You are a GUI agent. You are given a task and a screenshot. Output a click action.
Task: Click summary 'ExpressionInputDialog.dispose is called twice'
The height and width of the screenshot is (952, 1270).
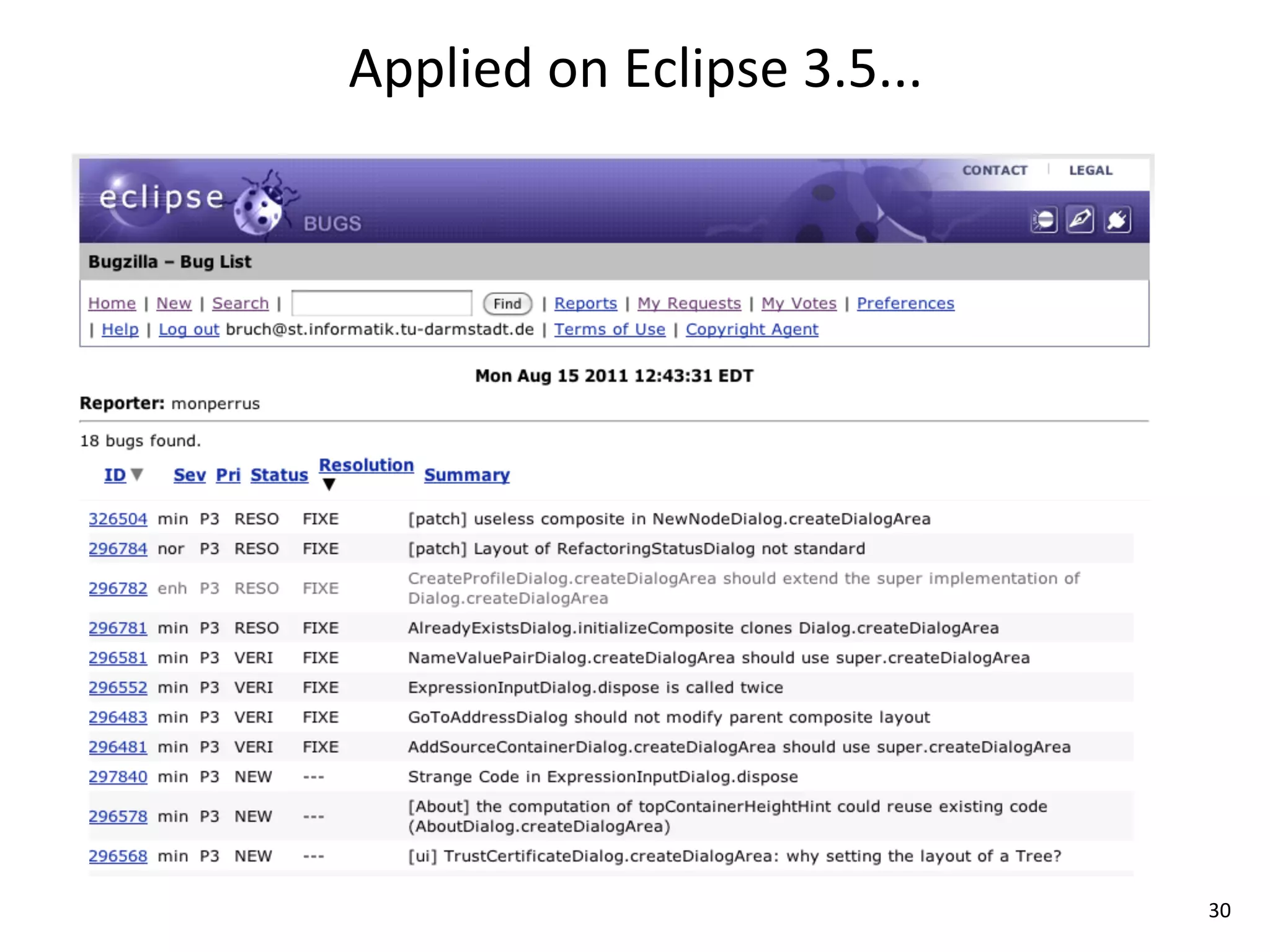595,687
